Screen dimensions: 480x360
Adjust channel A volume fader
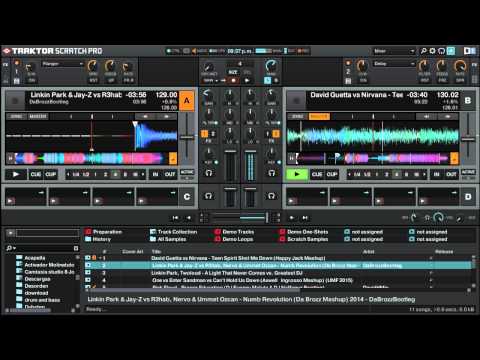(x=230, y=152)
